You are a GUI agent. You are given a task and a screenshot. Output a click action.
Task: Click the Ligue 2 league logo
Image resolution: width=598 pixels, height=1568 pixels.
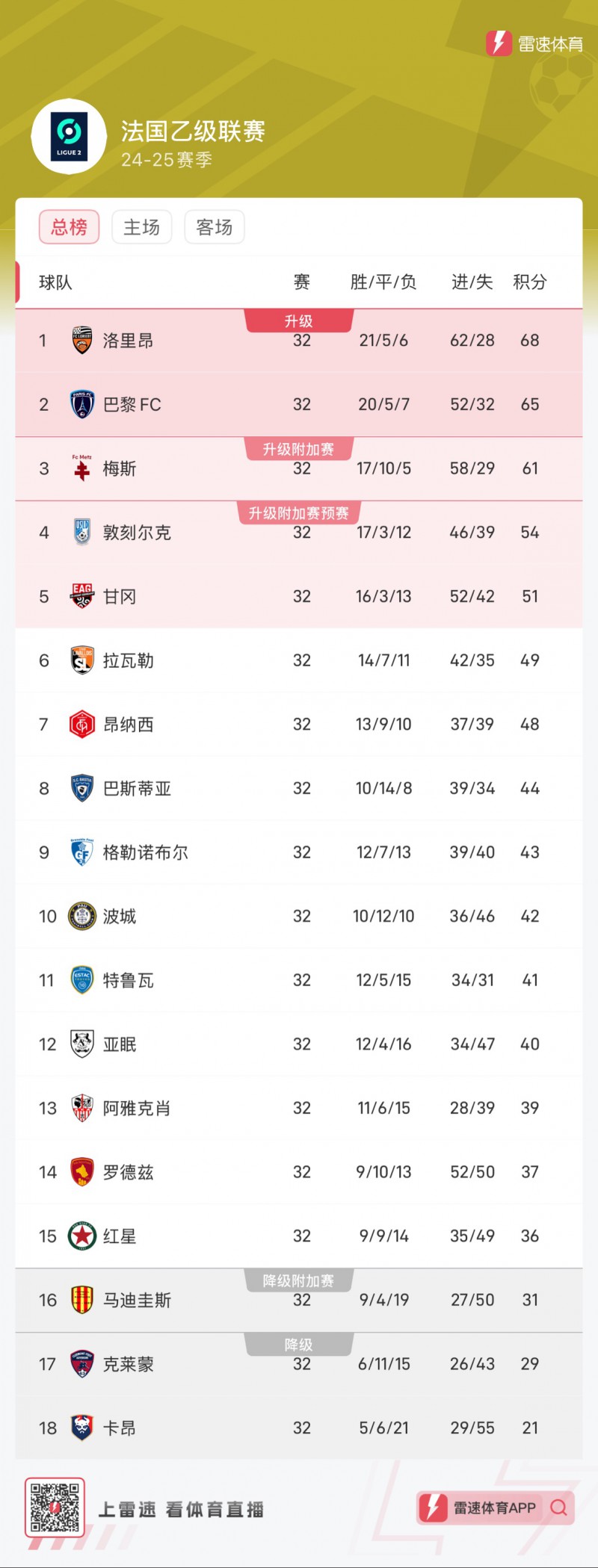(69, 136)
